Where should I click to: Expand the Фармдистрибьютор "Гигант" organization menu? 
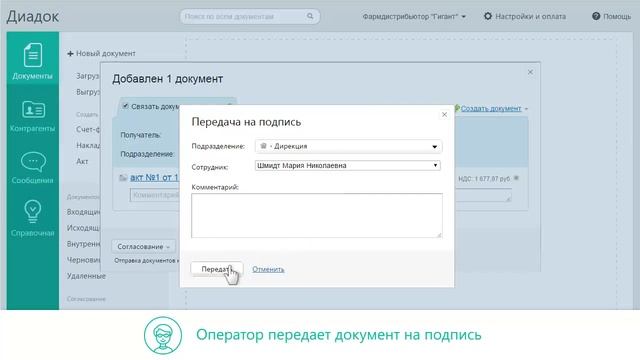click(x=414, y=16)
